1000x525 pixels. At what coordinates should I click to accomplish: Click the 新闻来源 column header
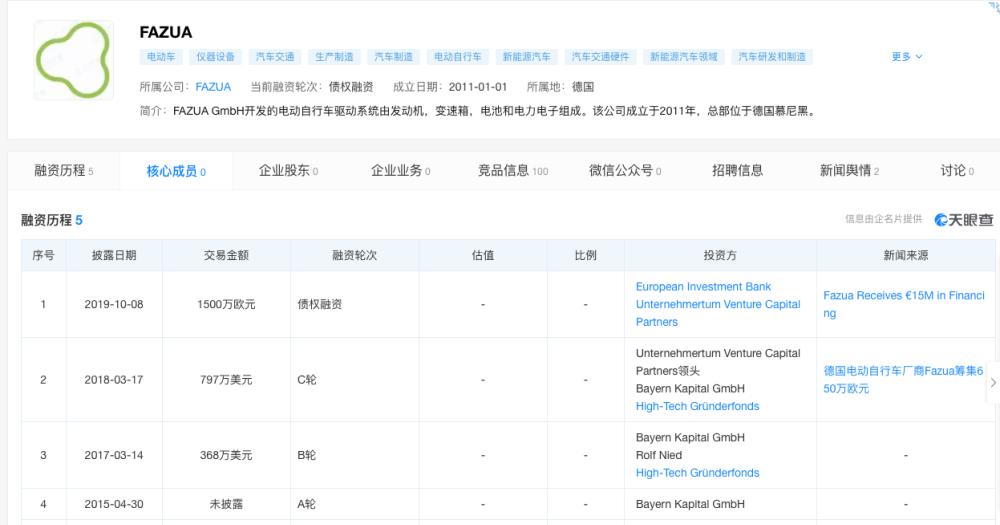click(906, 255)
